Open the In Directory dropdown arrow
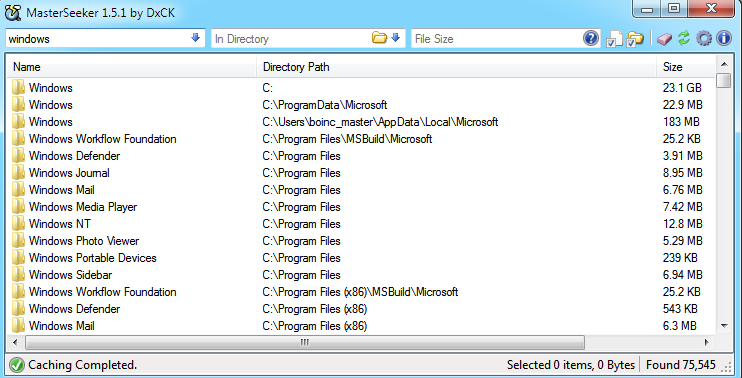Screen dimensions: 742x378 tap(396, 38)
